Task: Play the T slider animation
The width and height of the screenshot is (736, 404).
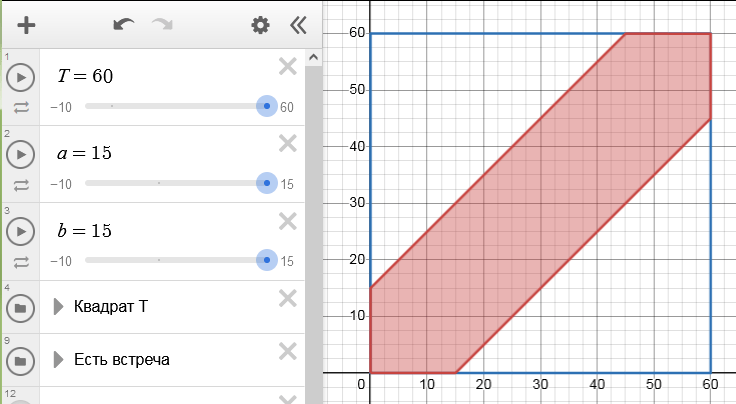Action: [20, 77]
